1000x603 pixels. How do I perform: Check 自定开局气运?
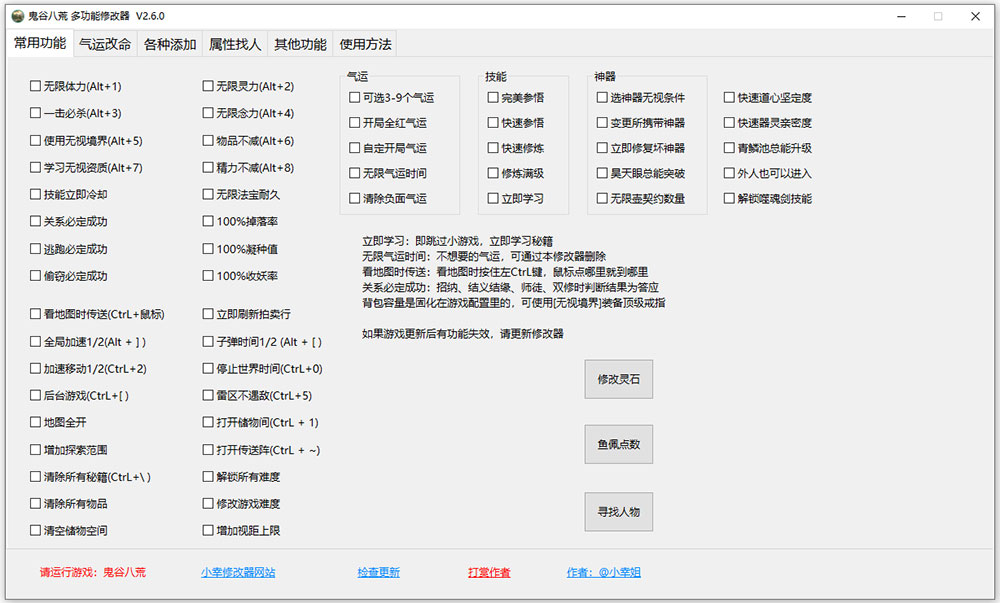click(388, 148)
